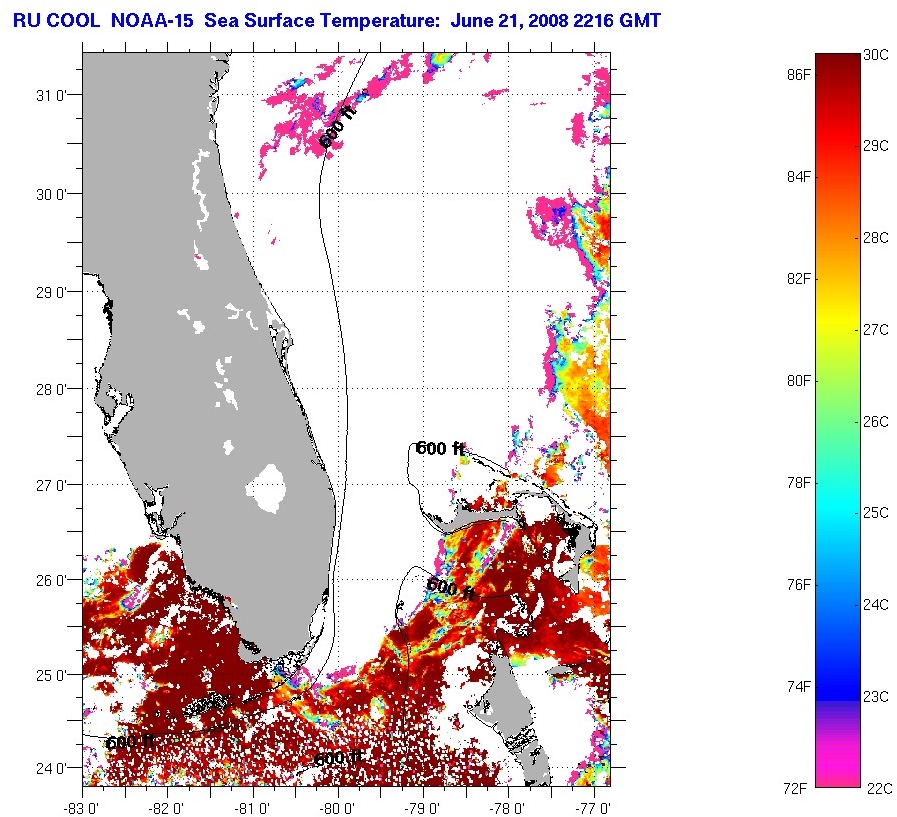Click the '28C' colorbar label
Viewport: 897px width, 817px height.
pos(876,238)
